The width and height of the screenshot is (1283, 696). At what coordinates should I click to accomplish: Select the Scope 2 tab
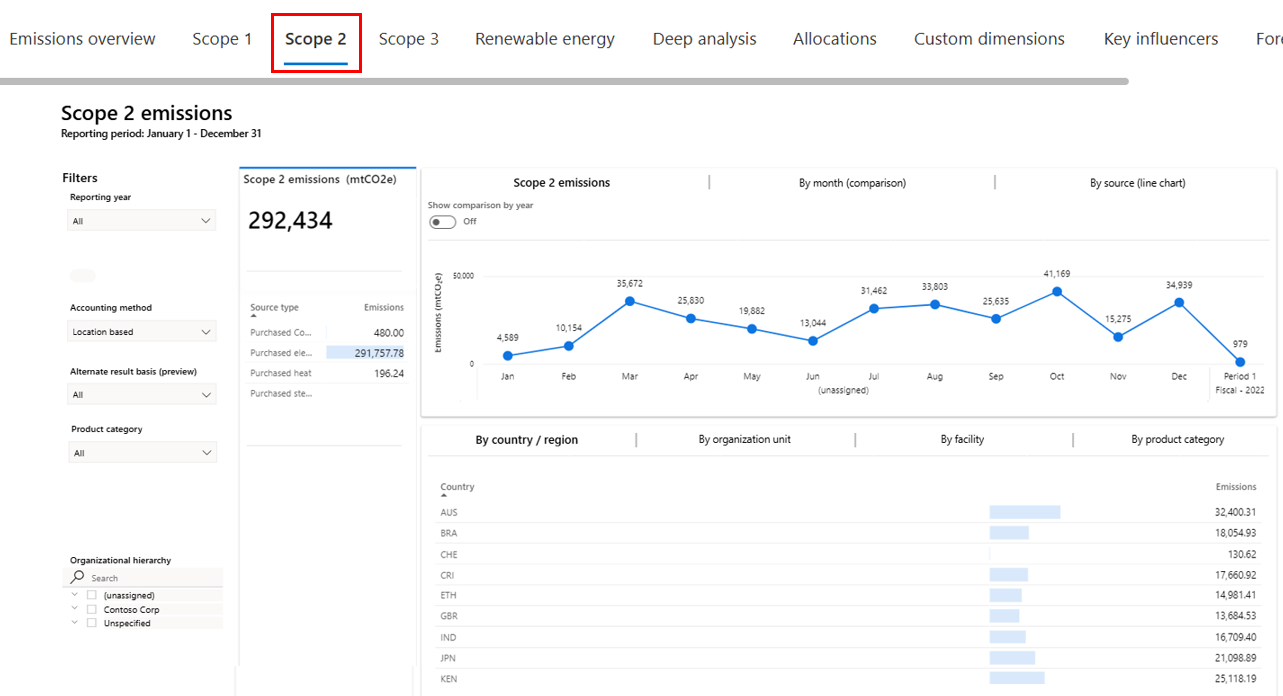(x=316, y=39)
